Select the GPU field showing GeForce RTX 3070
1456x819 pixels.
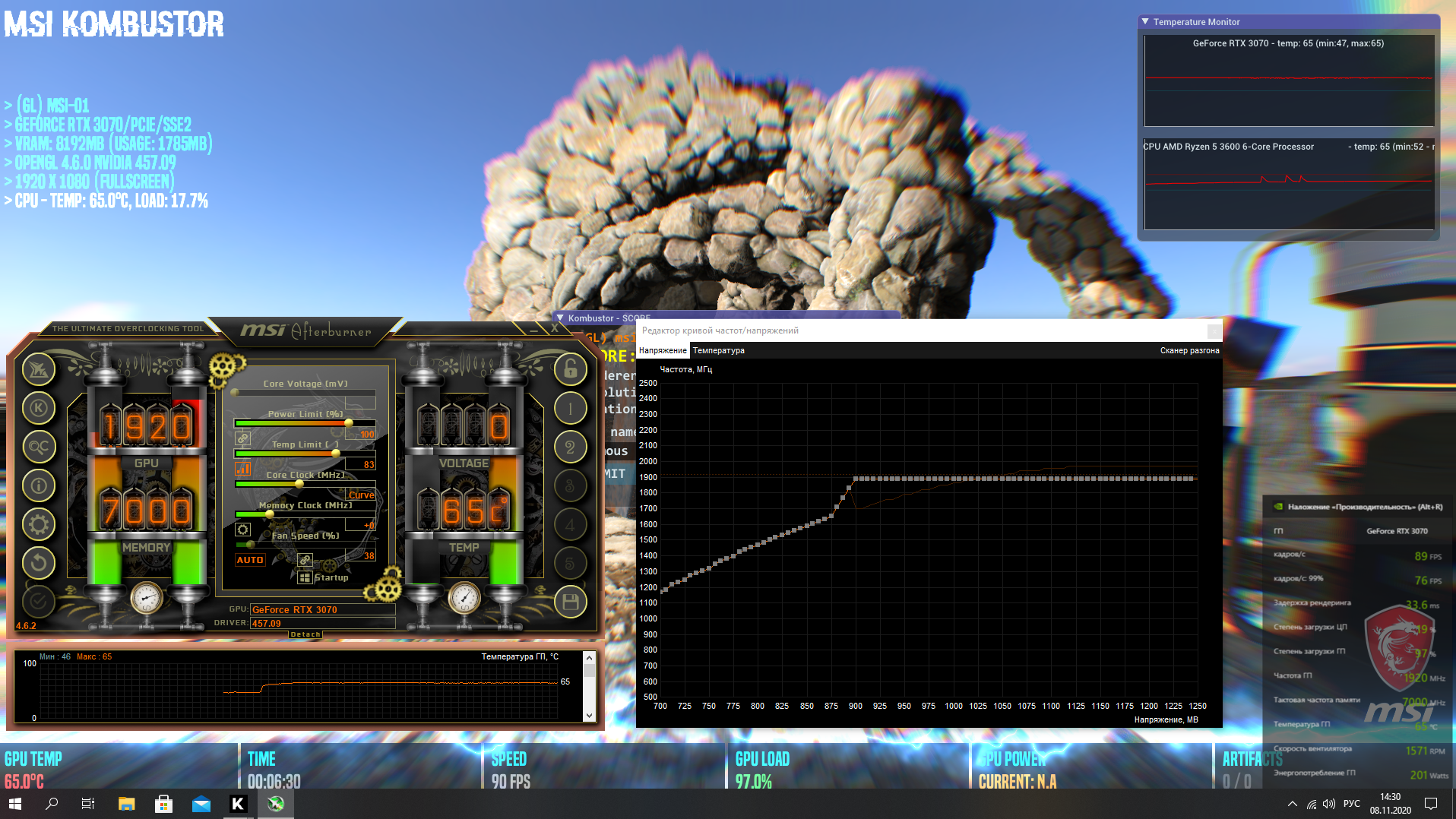click(x=323, y=609)
